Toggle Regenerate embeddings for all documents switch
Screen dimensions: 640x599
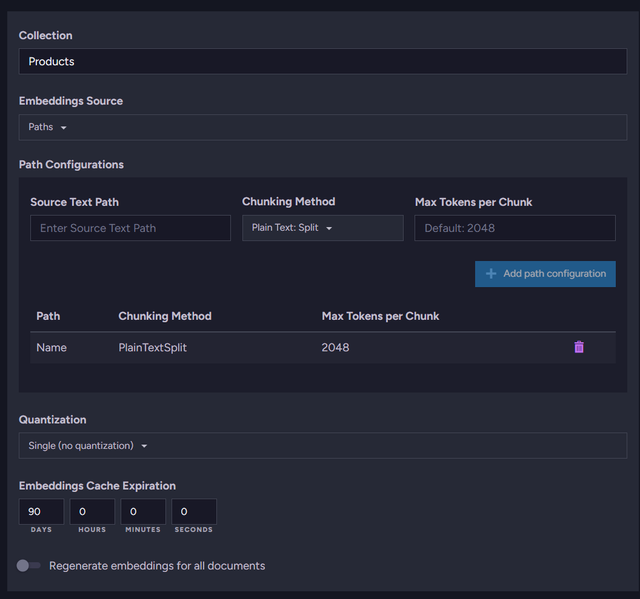tap(29, 566)
